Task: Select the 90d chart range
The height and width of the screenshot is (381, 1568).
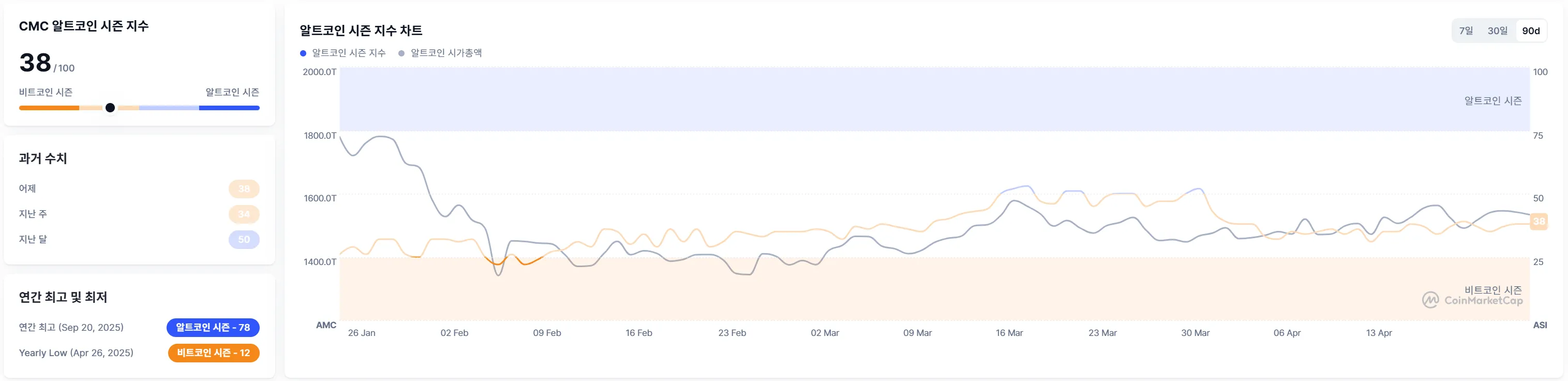Action: (x=1530, y=31)
